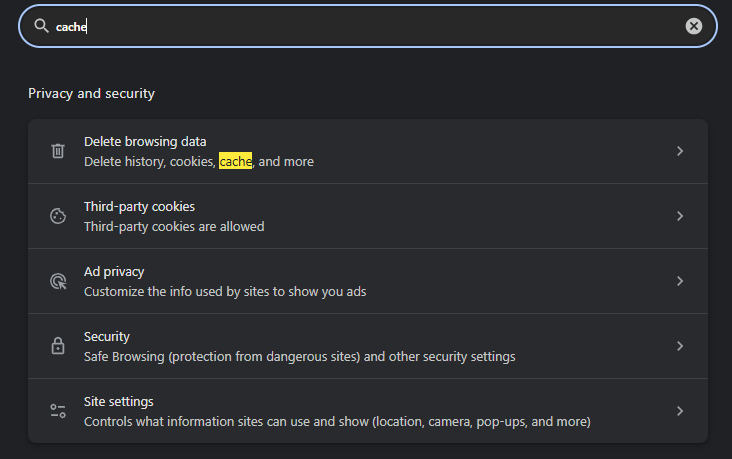
Task: Open the Third-party cookies title
Action: point(139,207)
